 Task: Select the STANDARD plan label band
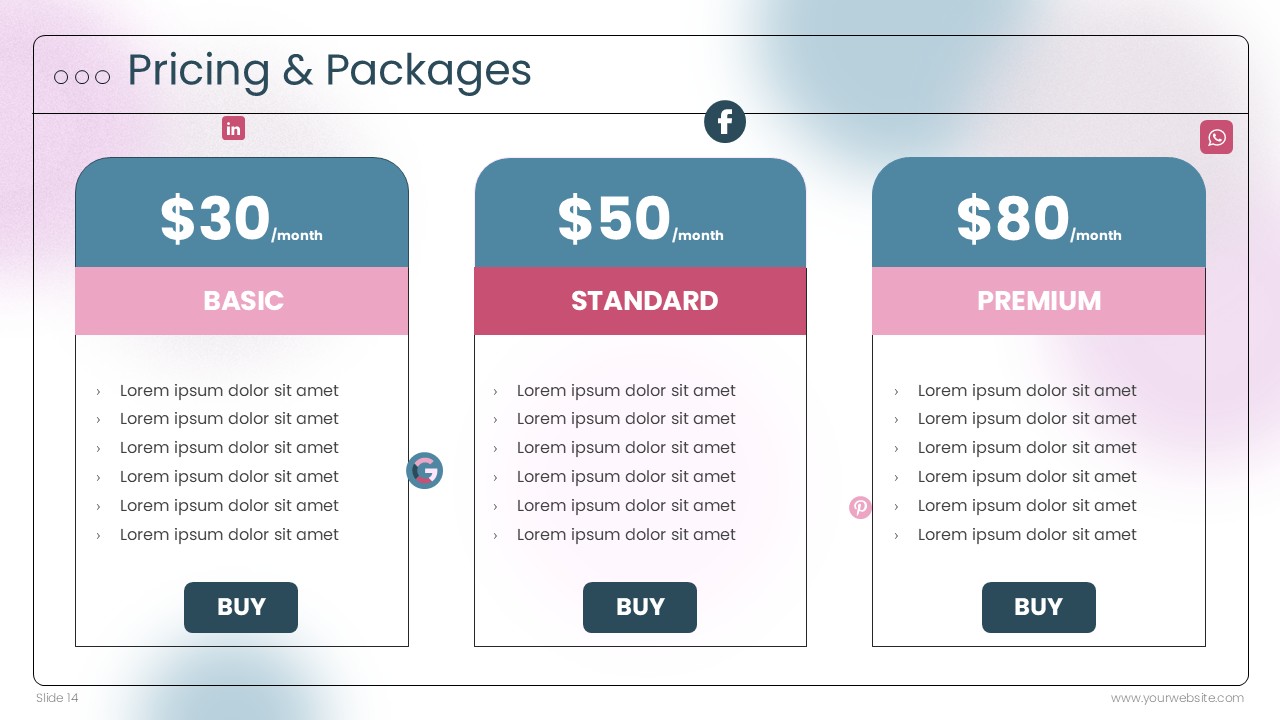[x=640, y=301]
